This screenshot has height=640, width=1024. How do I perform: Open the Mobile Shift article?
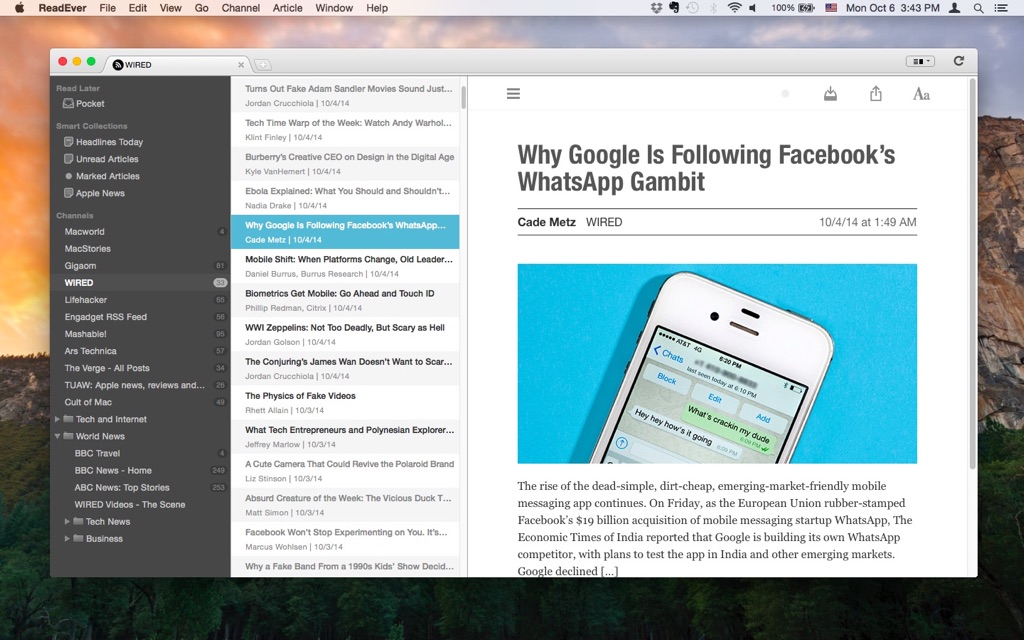coord(345,266)
